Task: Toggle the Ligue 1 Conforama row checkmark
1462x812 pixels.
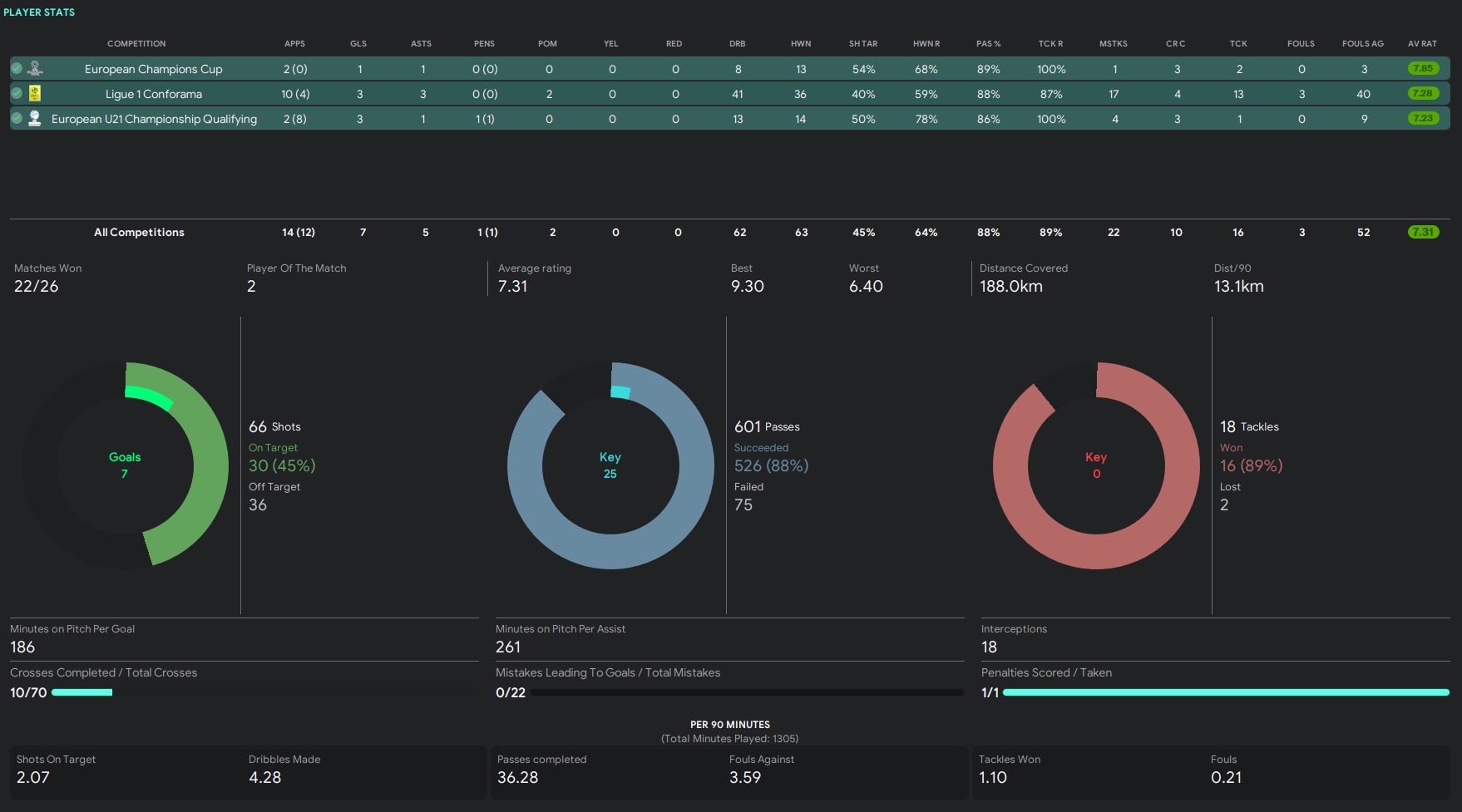Action: (x=17, y=94)
